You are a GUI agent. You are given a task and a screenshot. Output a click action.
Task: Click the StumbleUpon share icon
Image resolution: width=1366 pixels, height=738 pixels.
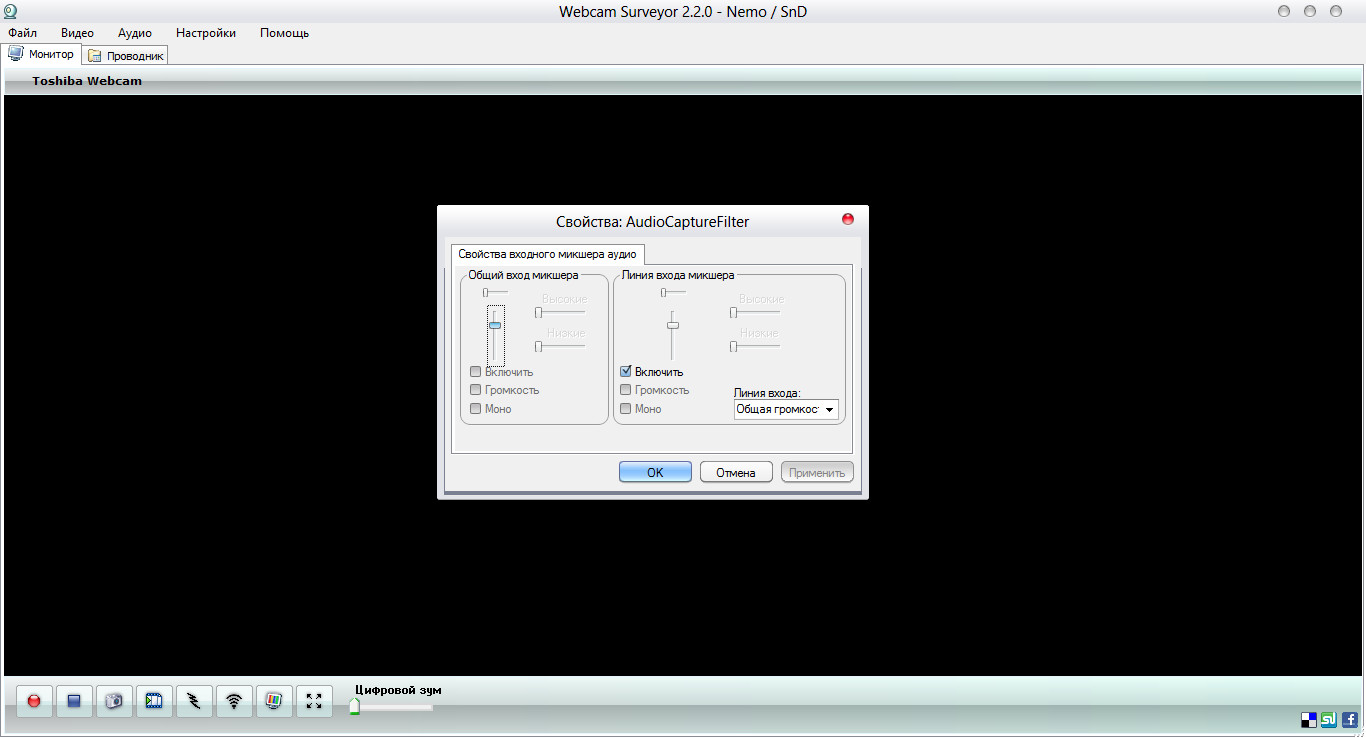[x=1329, y=719]
